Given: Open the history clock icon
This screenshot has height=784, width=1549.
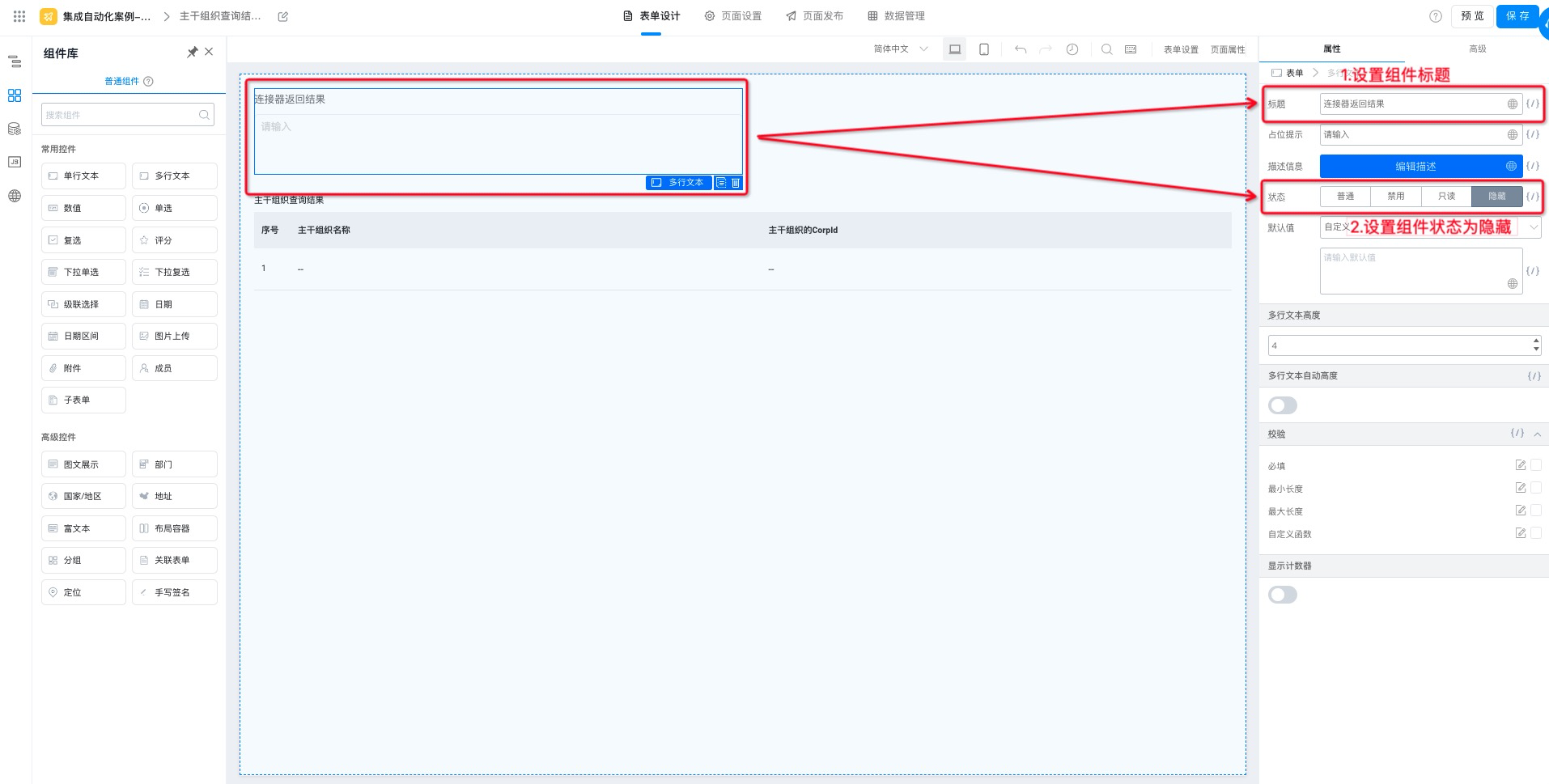Looking at the screenshot, I should click(x=1072, y=49).
